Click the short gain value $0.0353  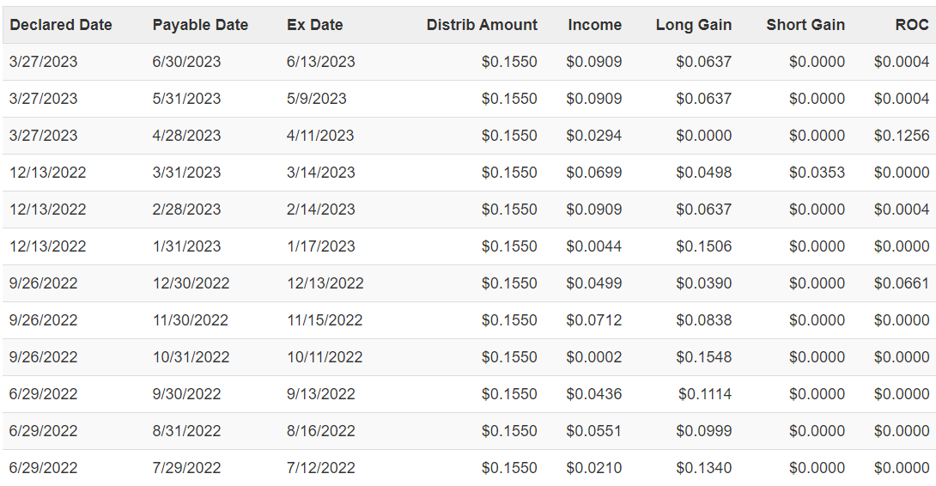[817, 173]
